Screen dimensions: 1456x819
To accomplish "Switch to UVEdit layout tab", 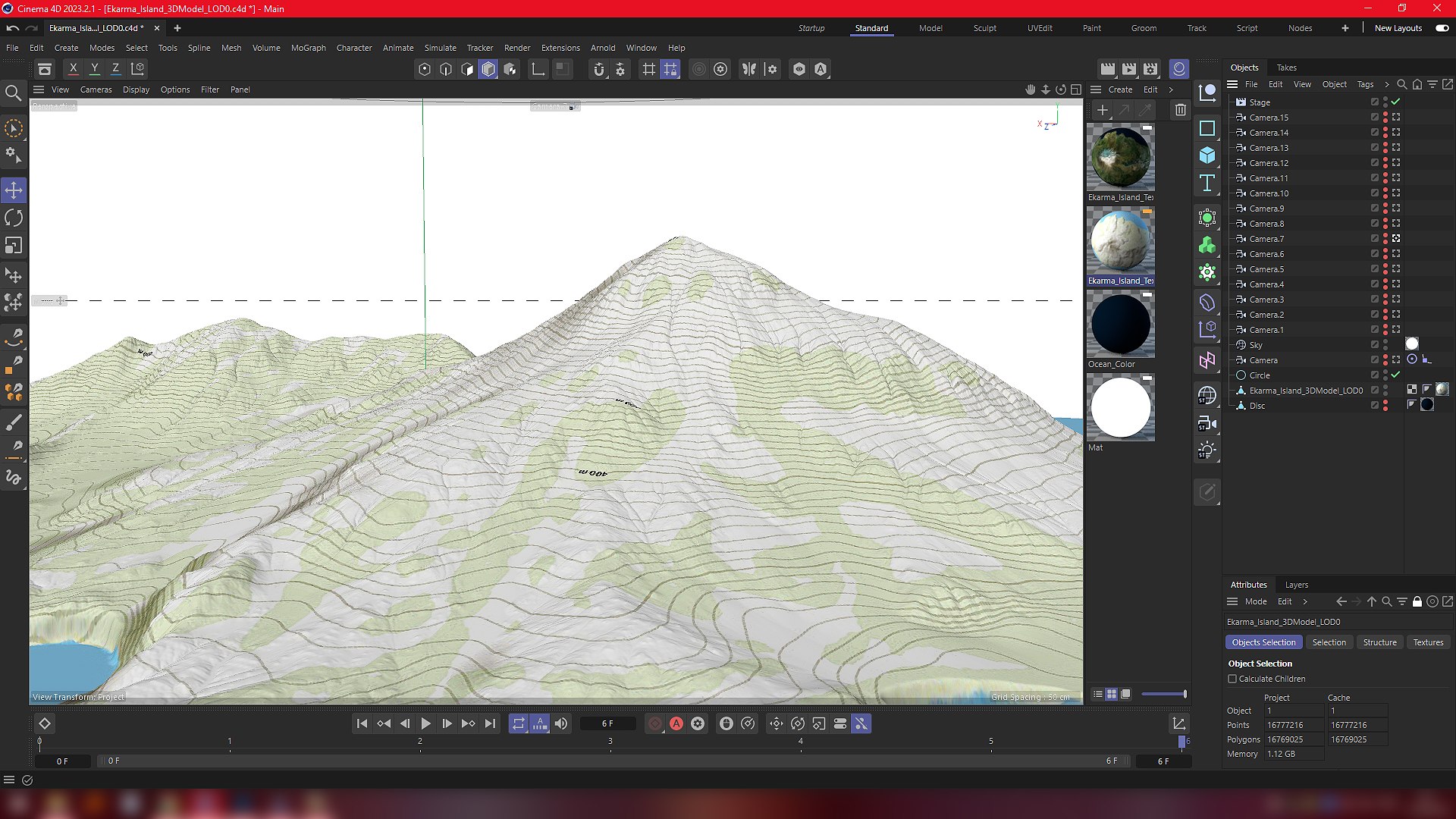I will [1040, 28].
